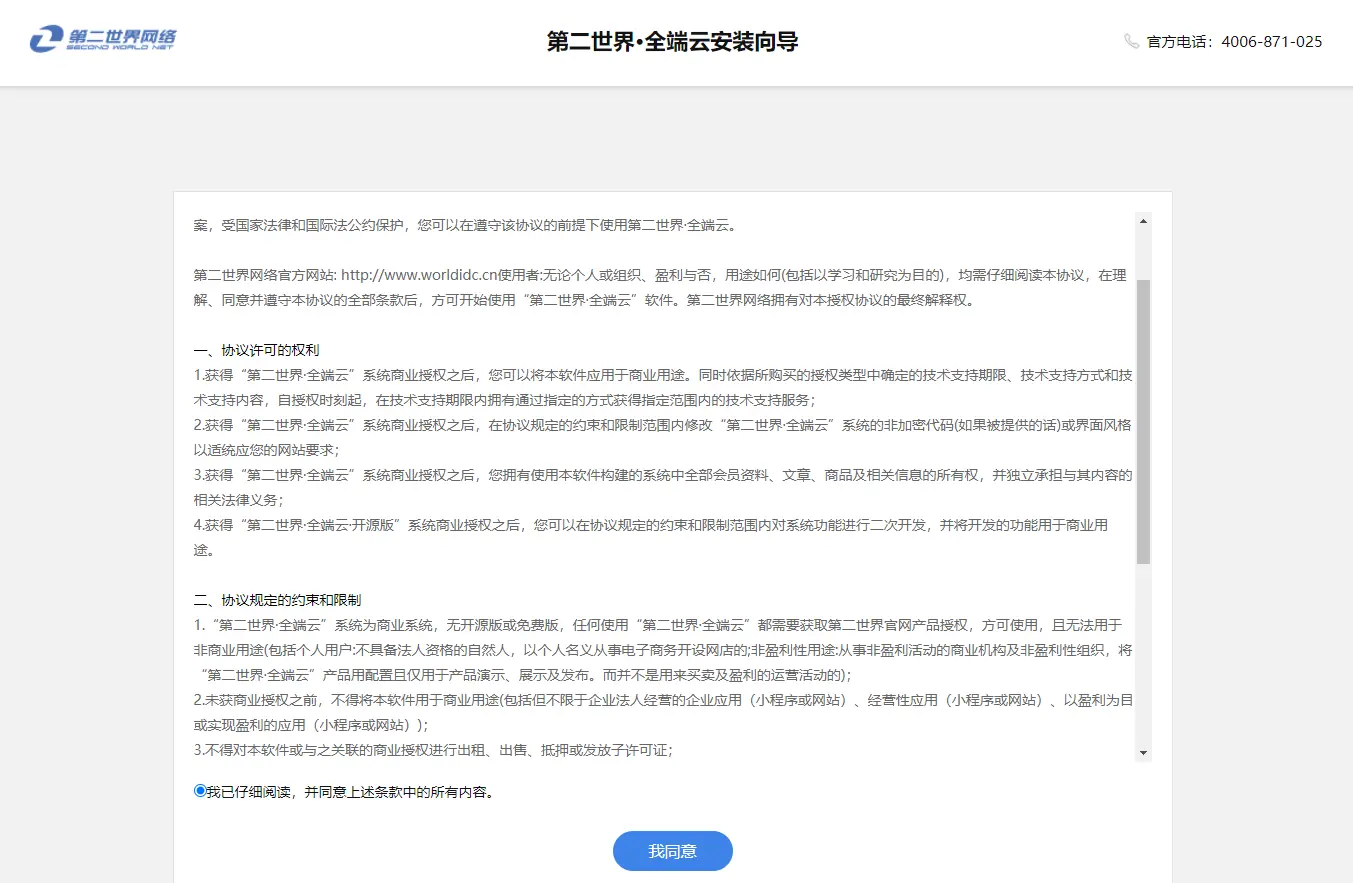This screenshot has height=883, width=1353.
Task: Click the scrollbar down arrow in agreement box
Action: click(1143, 752)
